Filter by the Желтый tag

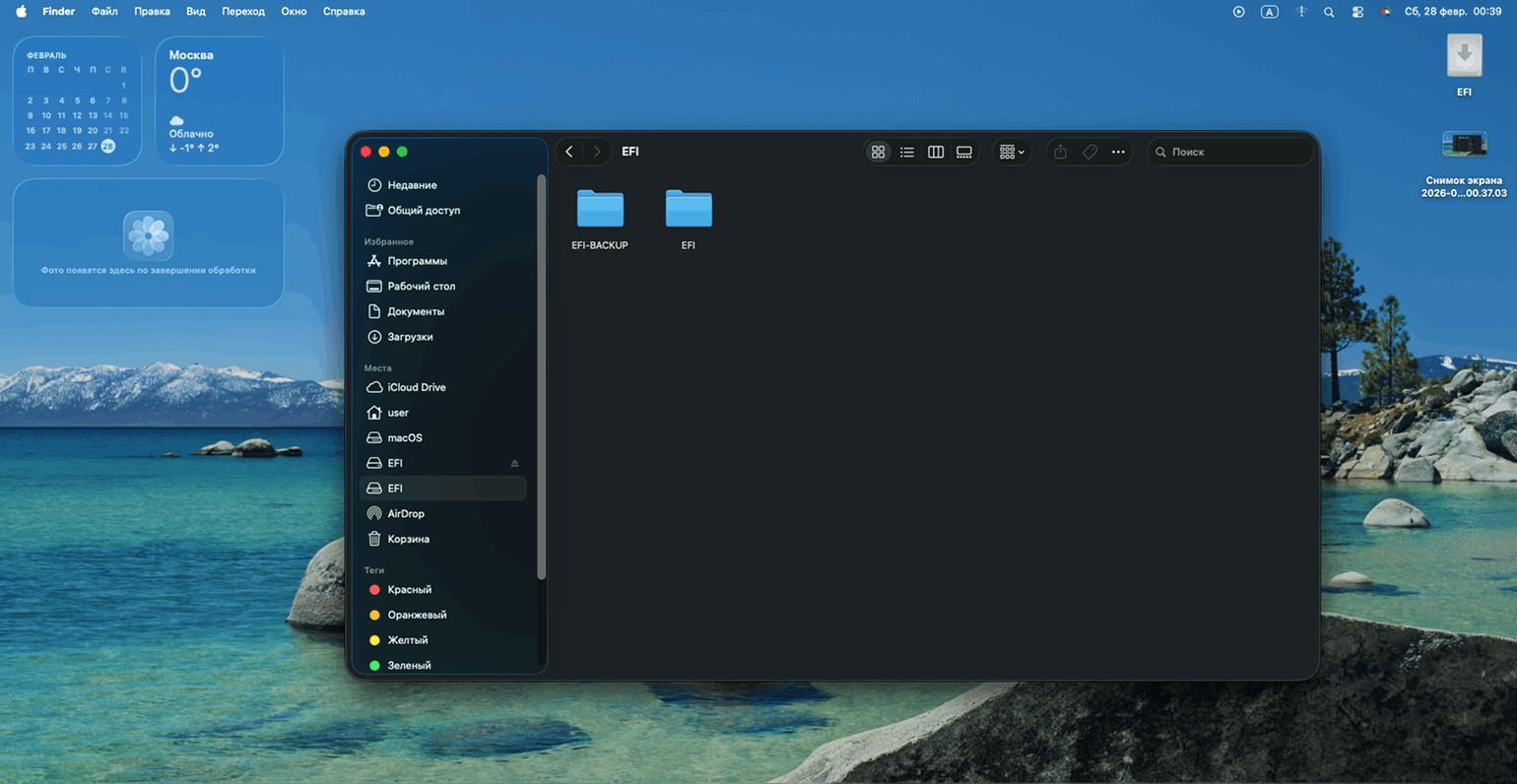[443, 640]
